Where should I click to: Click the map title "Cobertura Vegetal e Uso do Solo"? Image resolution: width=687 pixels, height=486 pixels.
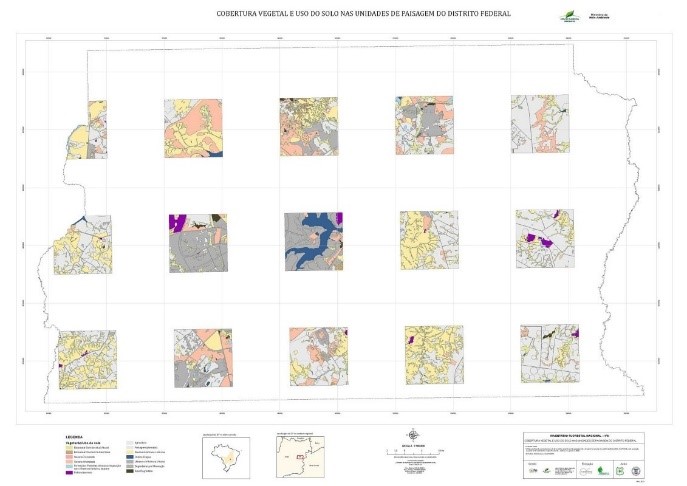(343, 15)
